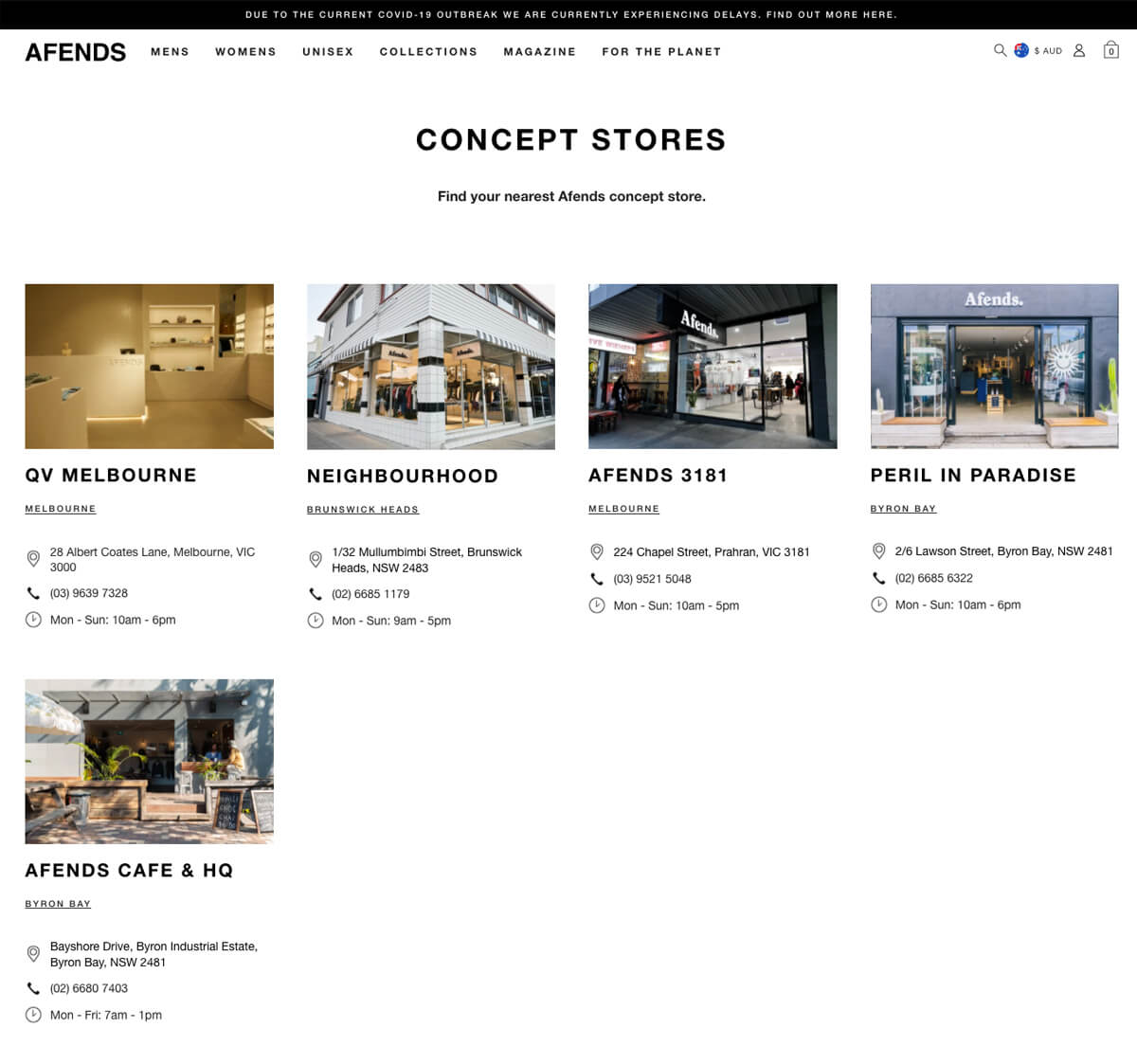Click phone icon next to (03) 9639 7328
Image resolution: width=1137 pixels, height=1064 pixels.
[33, 593]
